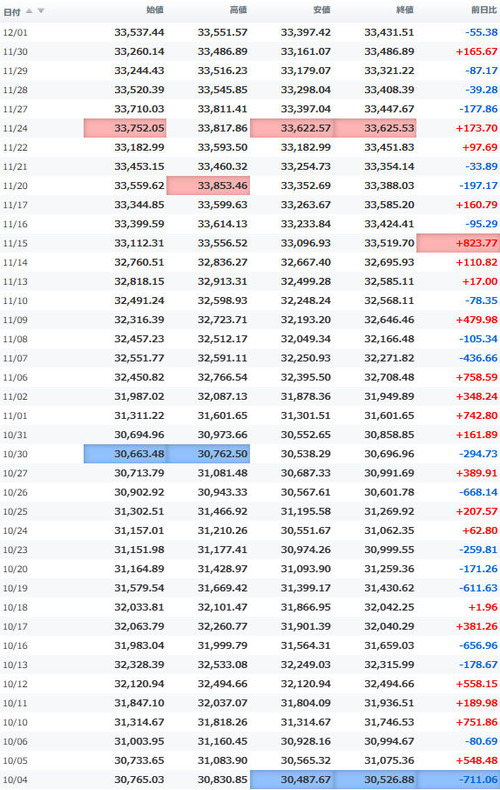Image resolution: width=500 pixels, height=790 pixels.
Task: Select the opening value 31,302.51
Action: click(139, 511)
